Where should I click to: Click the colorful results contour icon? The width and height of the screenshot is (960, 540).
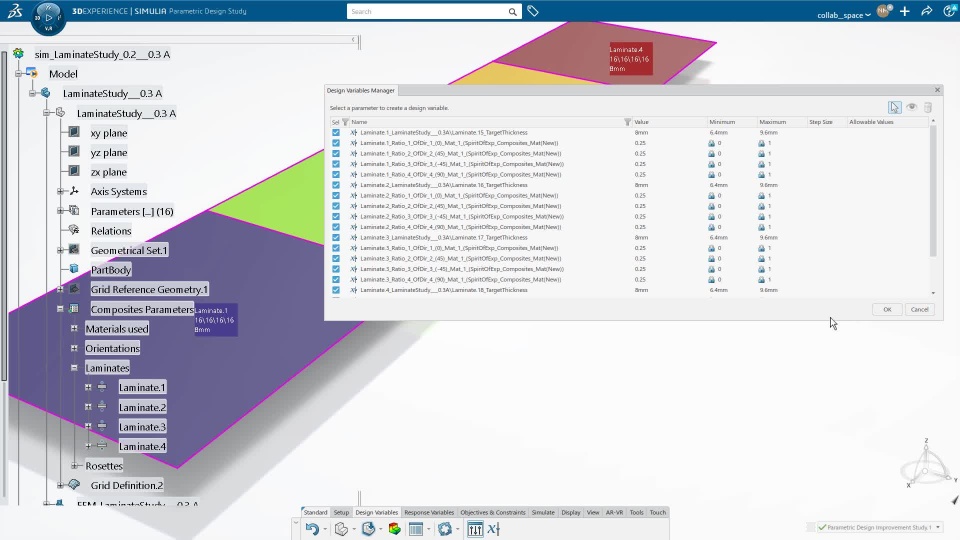tap(394, 529)
